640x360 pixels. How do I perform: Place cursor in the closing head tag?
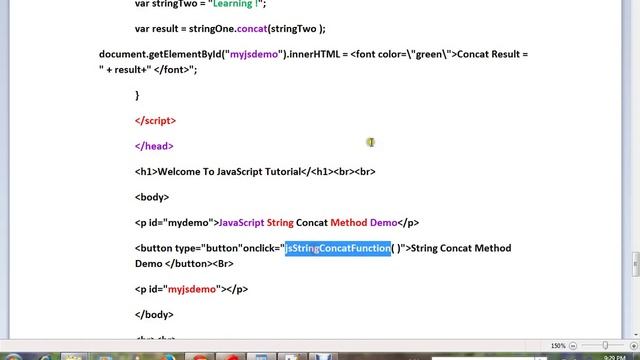154,146
